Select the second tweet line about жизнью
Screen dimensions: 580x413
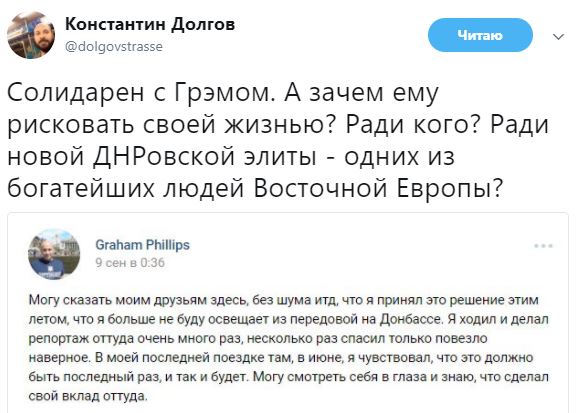click(278, 125)
